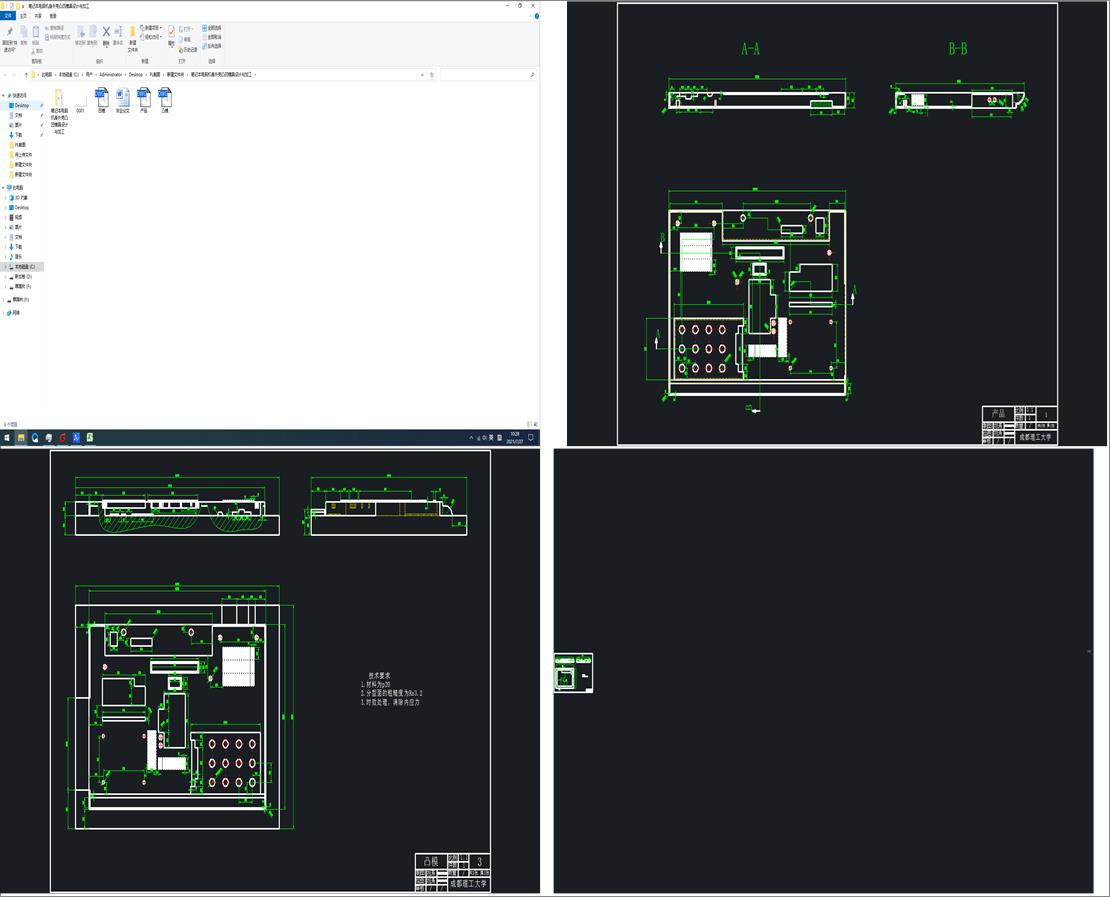1110x897 pixels.
Task: Click Select none in the ribbon
Action: [212, 37]
